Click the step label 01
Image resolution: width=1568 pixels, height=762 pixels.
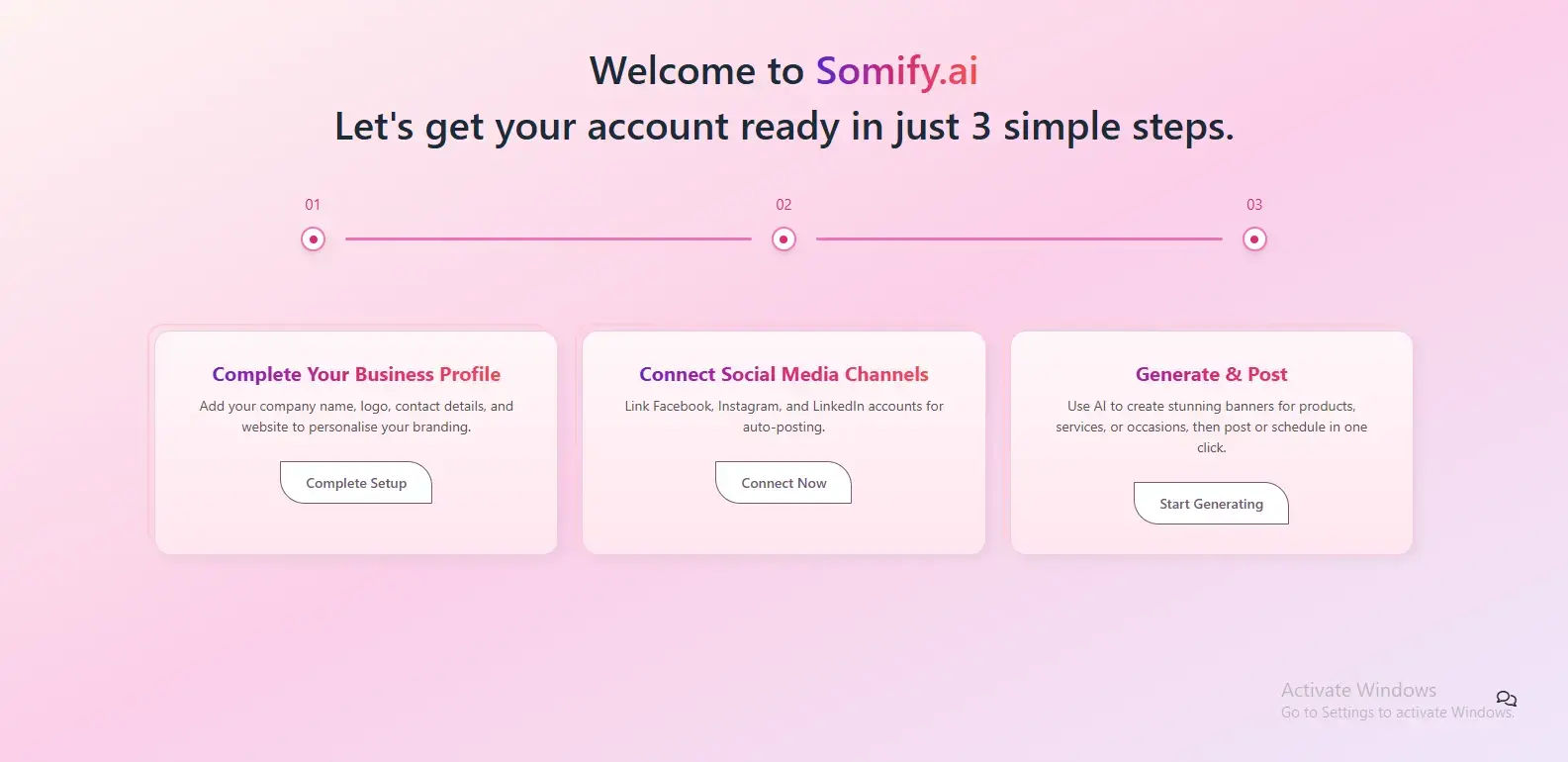click(313, 204)
